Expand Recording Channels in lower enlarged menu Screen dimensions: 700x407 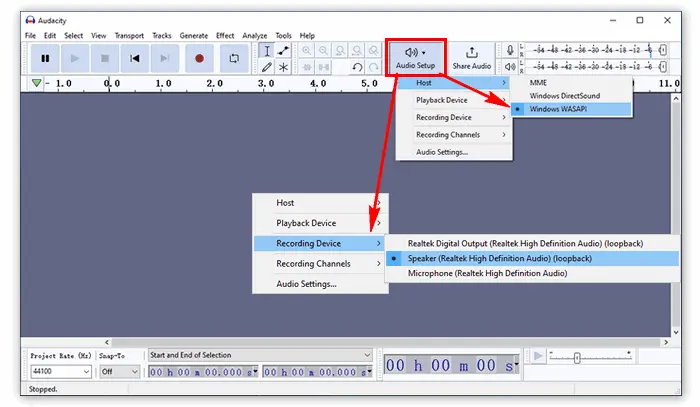tap(321, 264)
